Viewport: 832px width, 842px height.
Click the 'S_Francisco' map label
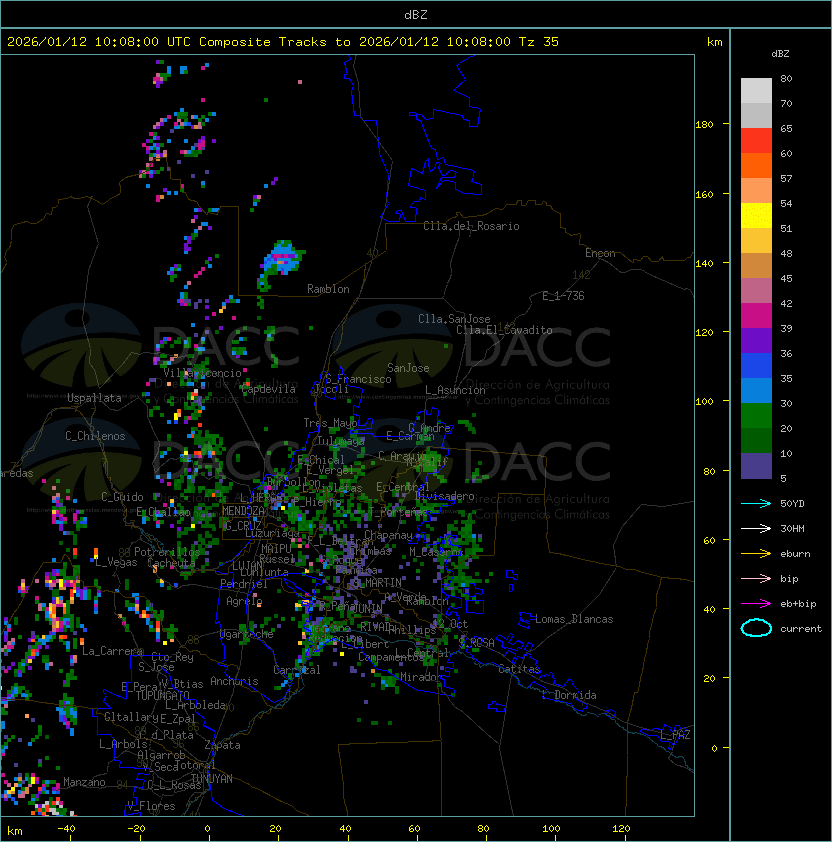pyautogui.click(x=358, y=379)
